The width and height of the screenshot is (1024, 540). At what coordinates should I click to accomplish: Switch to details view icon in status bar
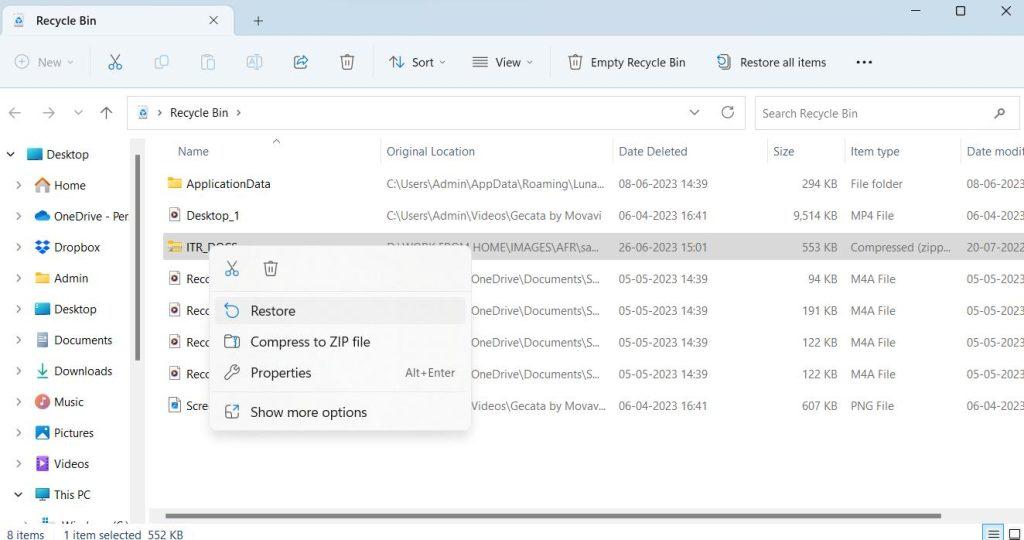coord(993,534)
